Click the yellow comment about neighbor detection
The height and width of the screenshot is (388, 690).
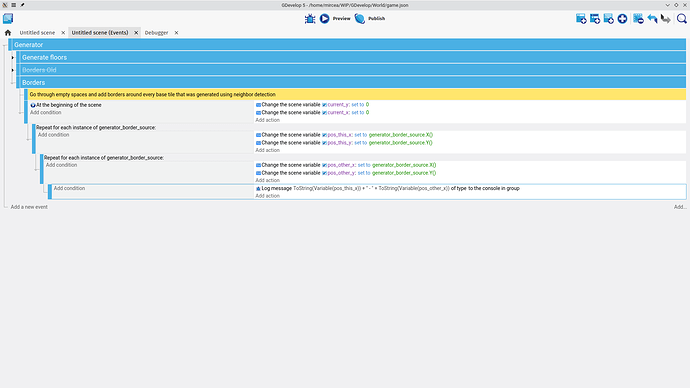pyautogui.click(x=357, y=95)
